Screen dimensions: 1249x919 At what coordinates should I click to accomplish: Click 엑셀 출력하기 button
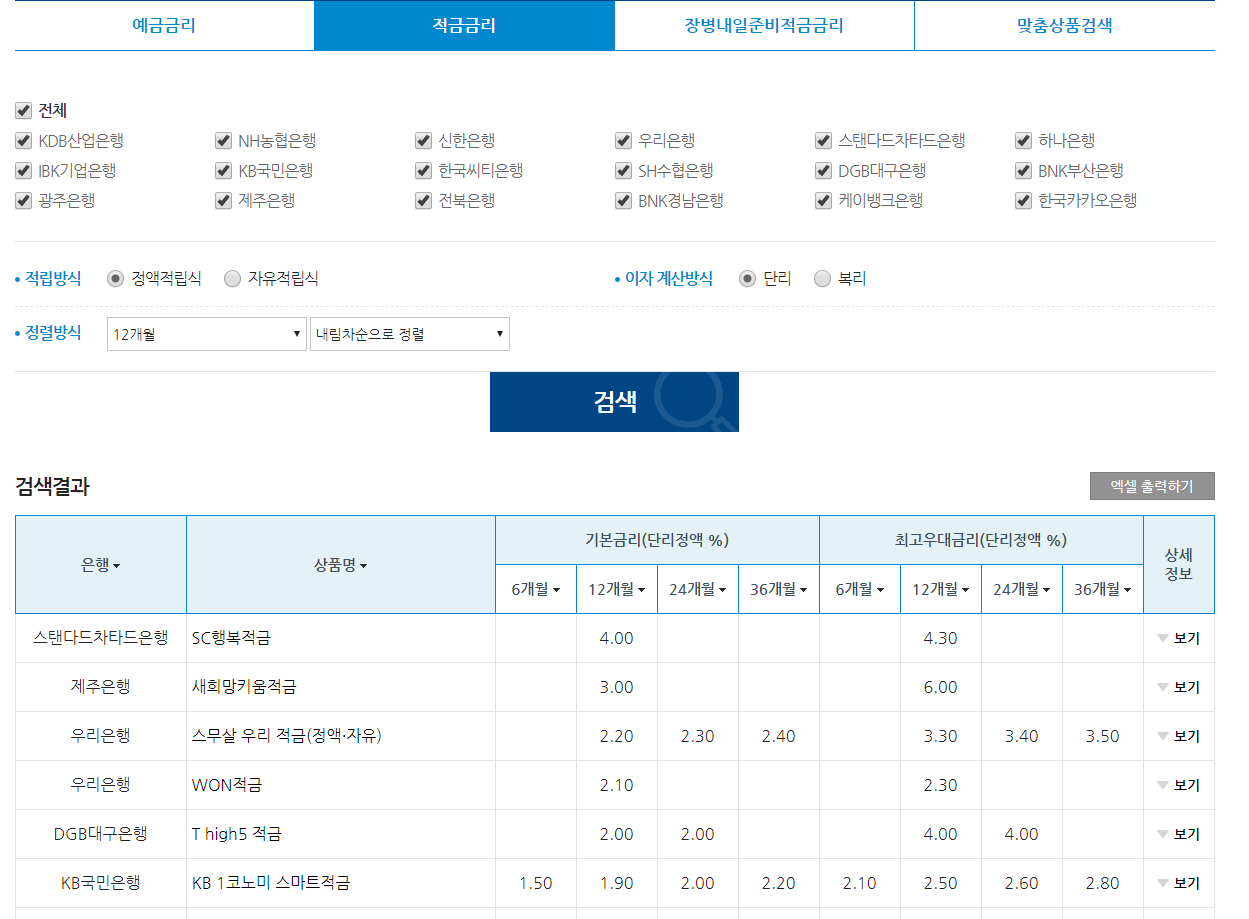click(x=1152, y=486)
